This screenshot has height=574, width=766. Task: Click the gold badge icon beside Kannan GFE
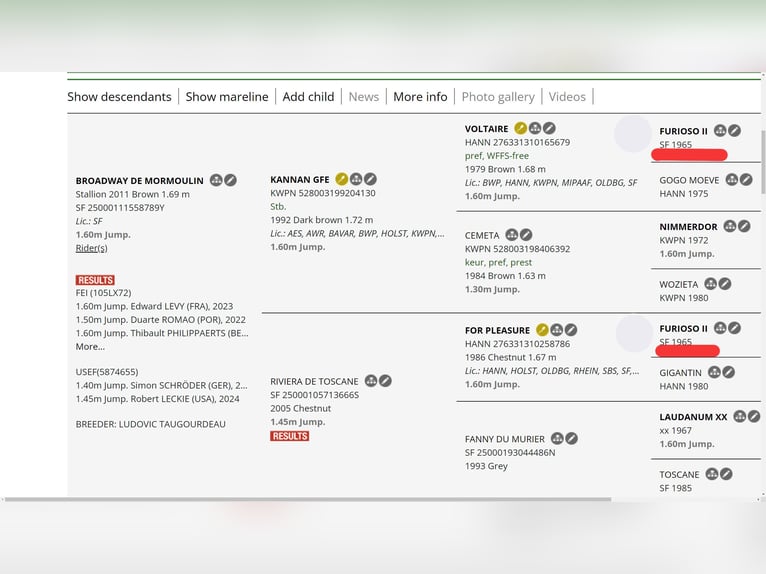(342, 179)
